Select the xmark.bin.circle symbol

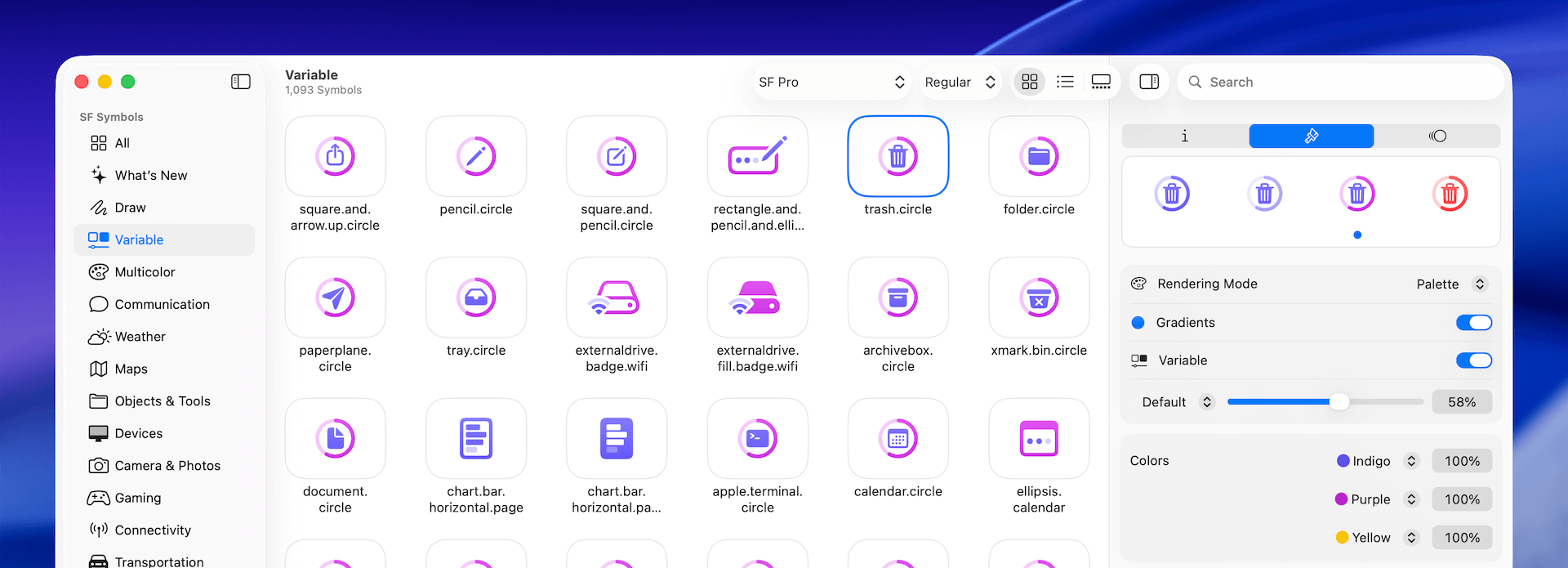coord(1039,298)
